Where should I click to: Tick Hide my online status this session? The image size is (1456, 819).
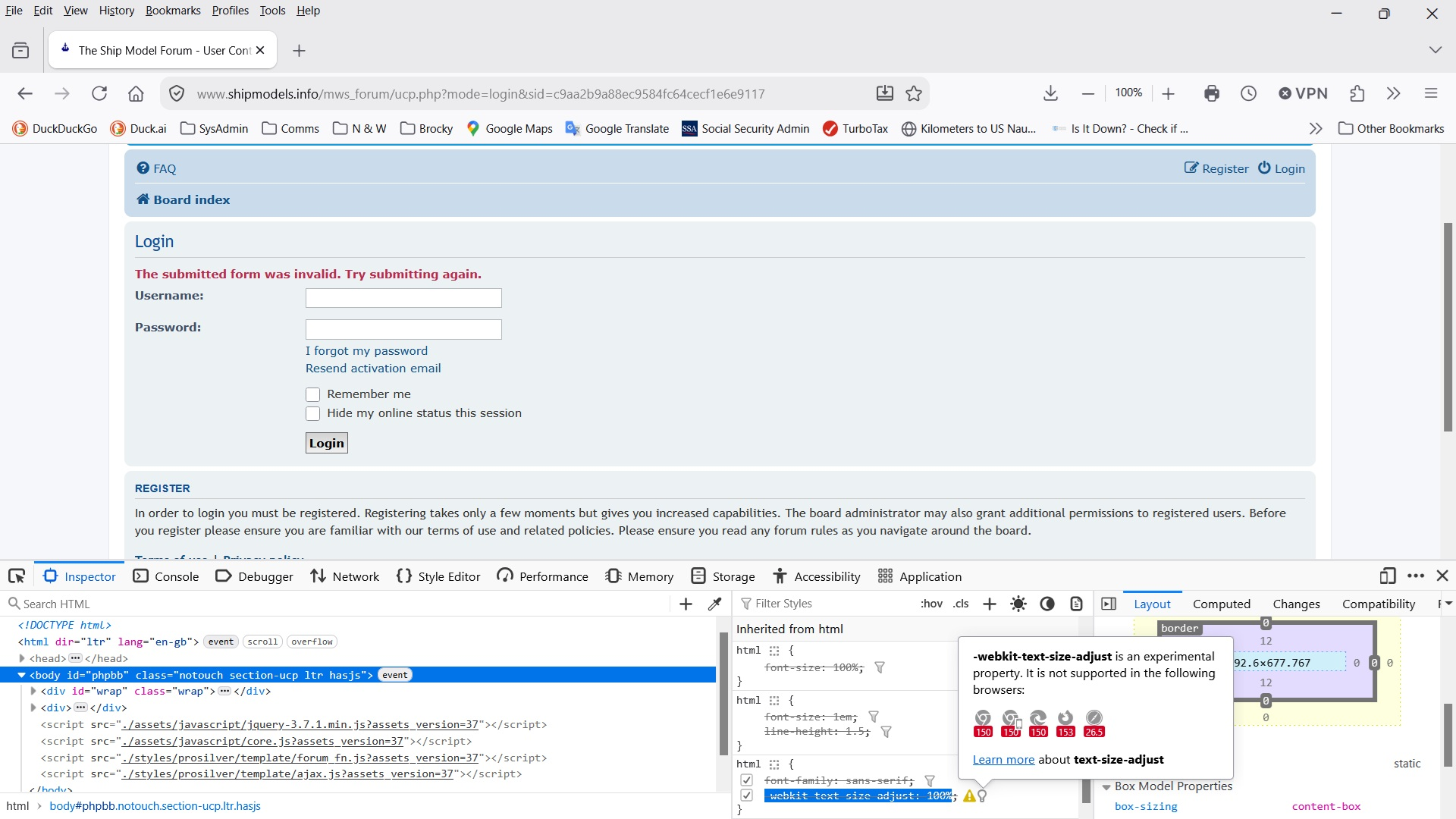point(312,413)
